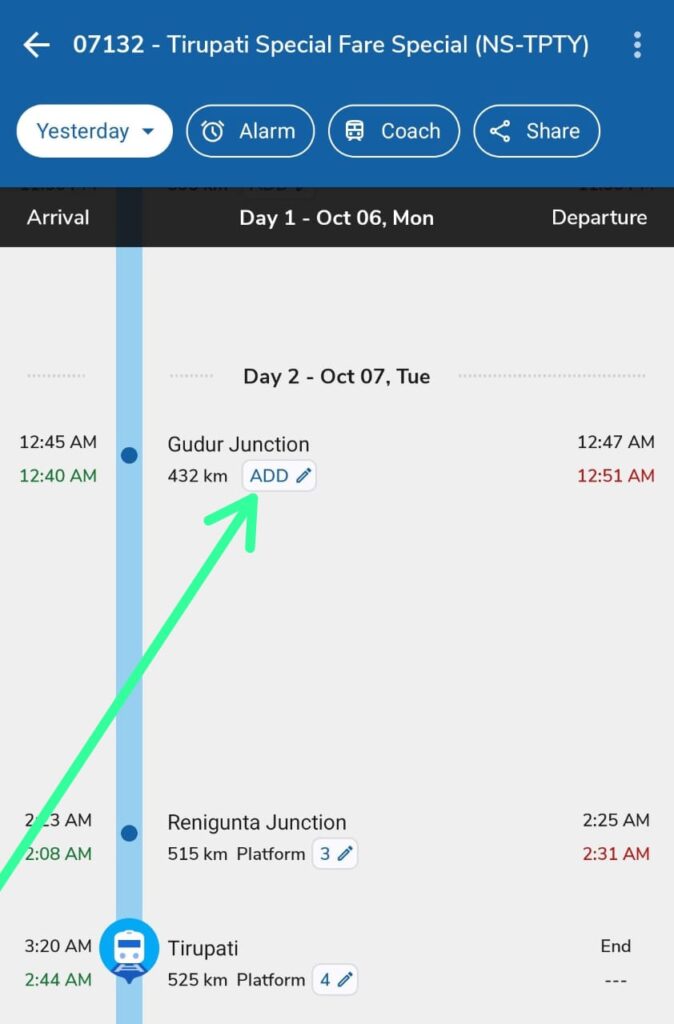The image size is (674, 1024).
Task: Open the Coach position view
Action: click(393, 131)
